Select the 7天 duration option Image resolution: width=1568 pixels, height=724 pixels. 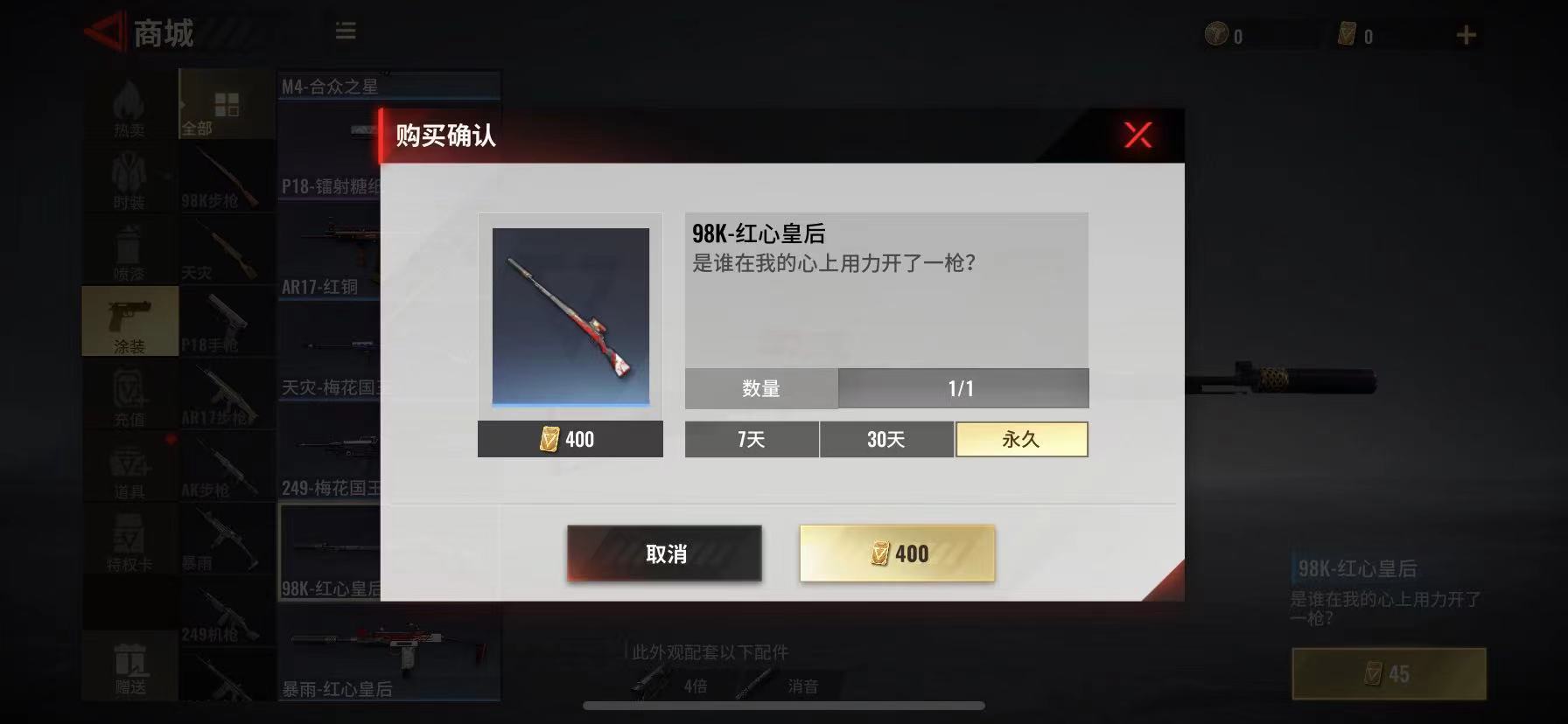click(752, 439)
